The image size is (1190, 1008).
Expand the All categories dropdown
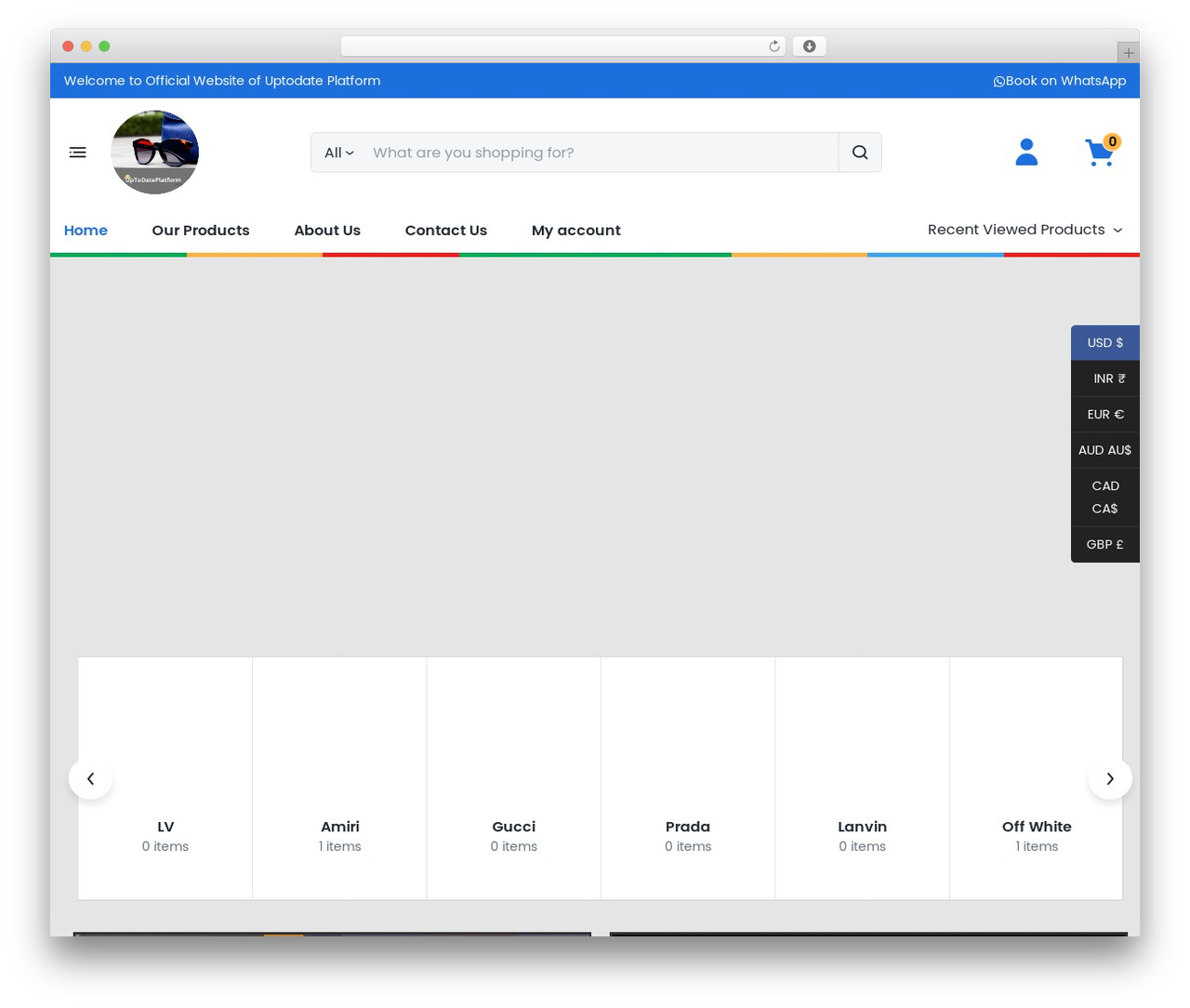click(x=338, y=153)
